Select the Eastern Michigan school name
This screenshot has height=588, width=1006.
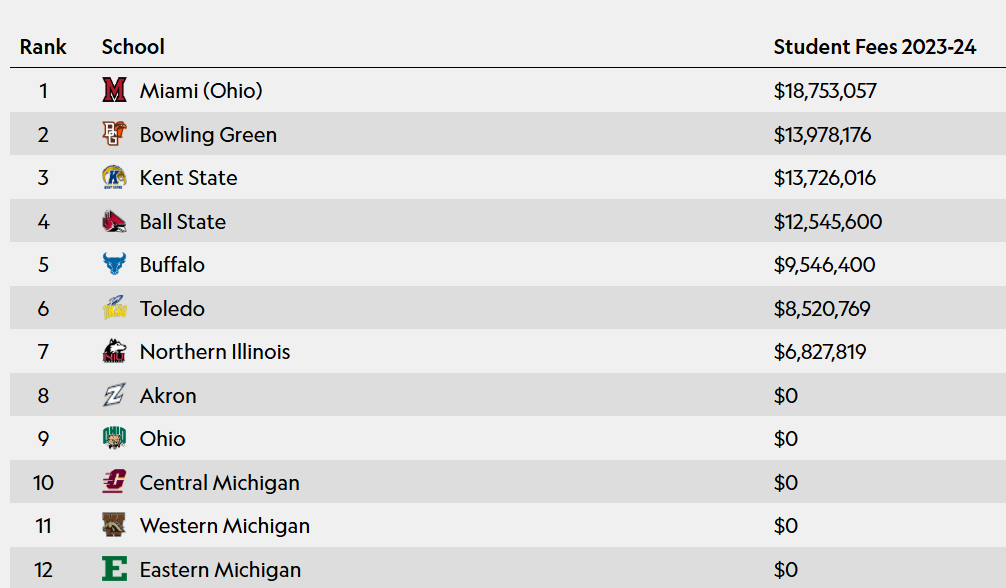[x=220, y=570]
